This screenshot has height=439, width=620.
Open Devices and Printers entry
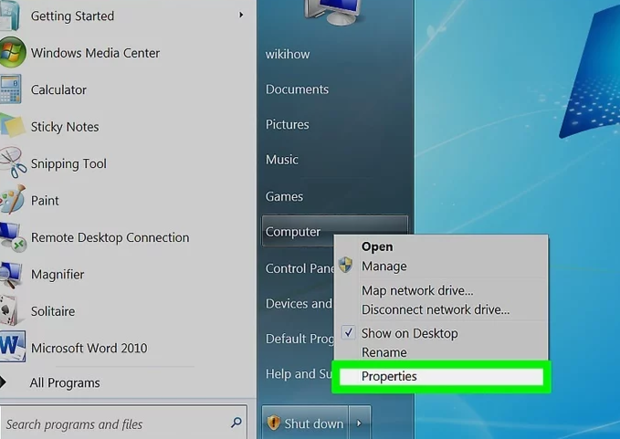tap(299, 304)
